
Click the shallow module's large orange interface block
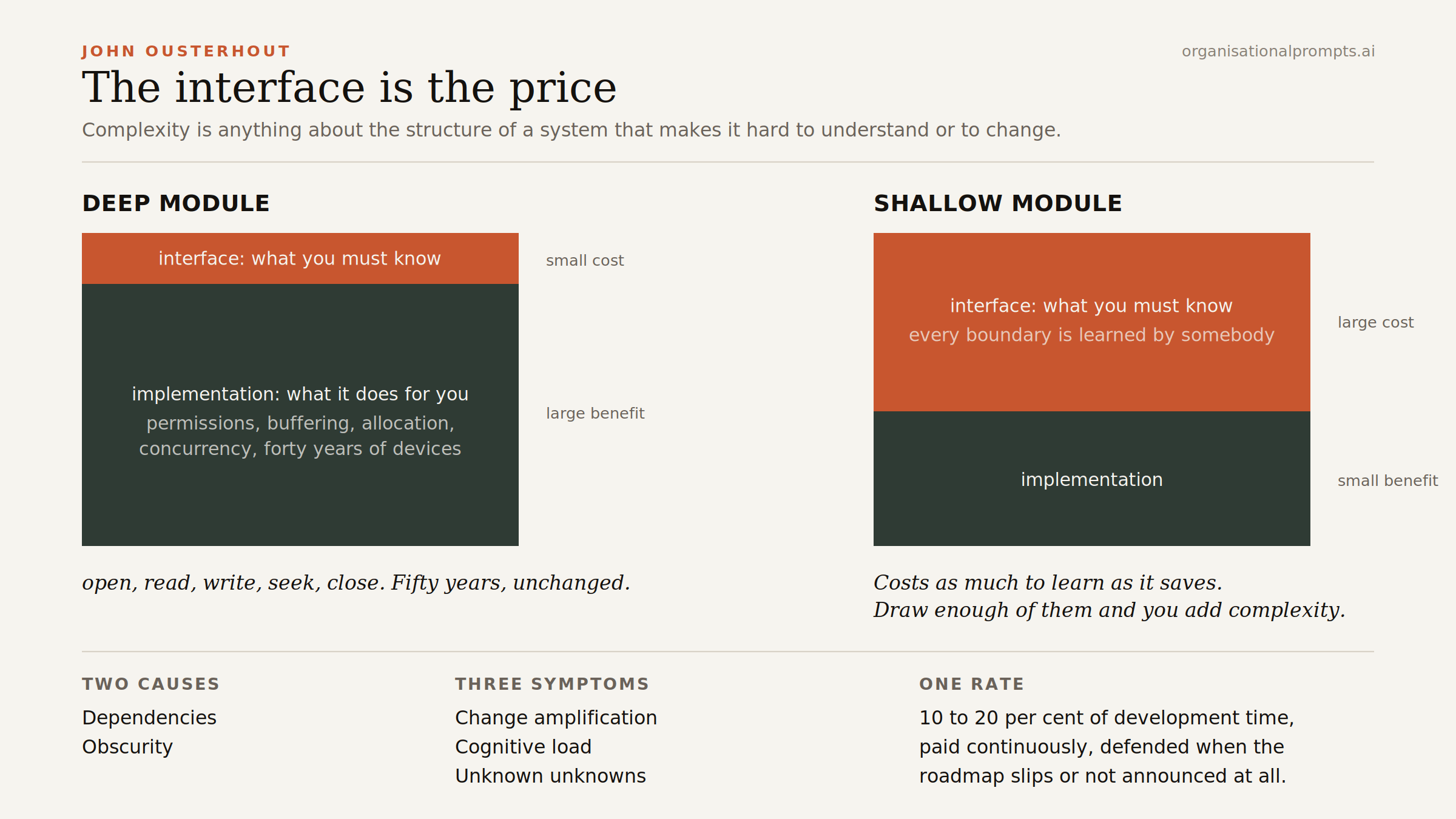(1092, 322)
